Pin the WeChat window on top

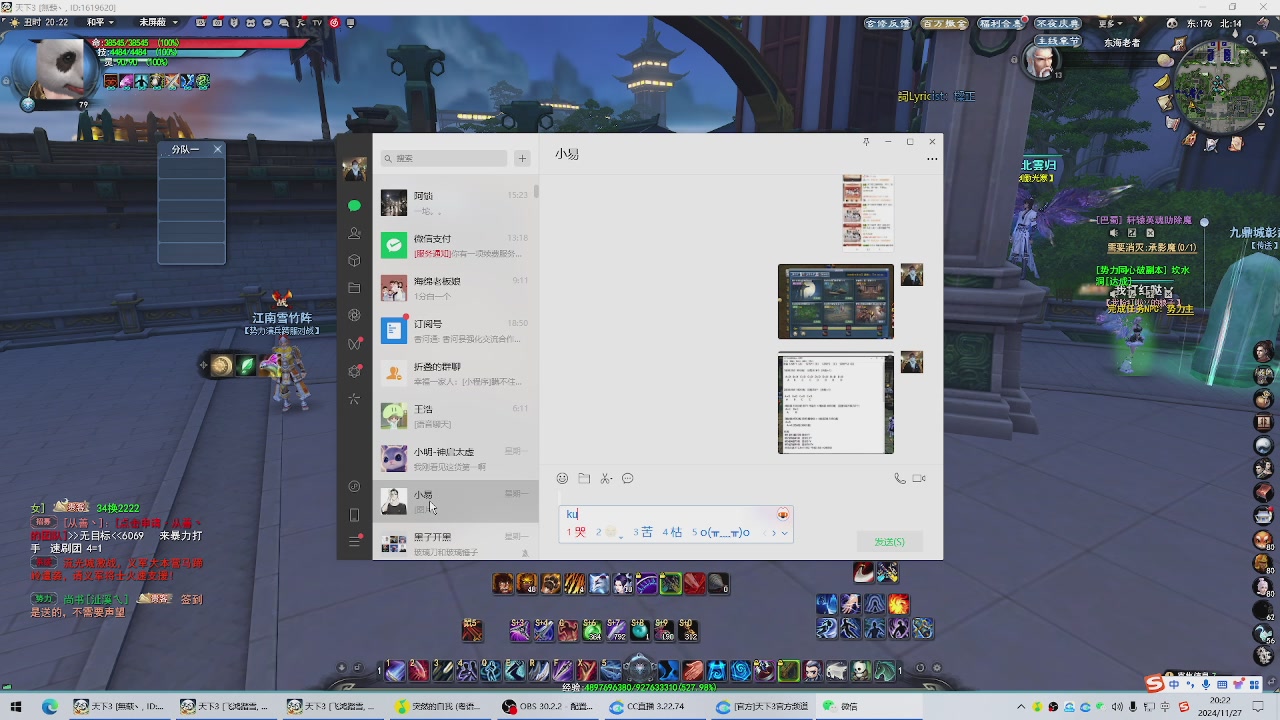866,142
